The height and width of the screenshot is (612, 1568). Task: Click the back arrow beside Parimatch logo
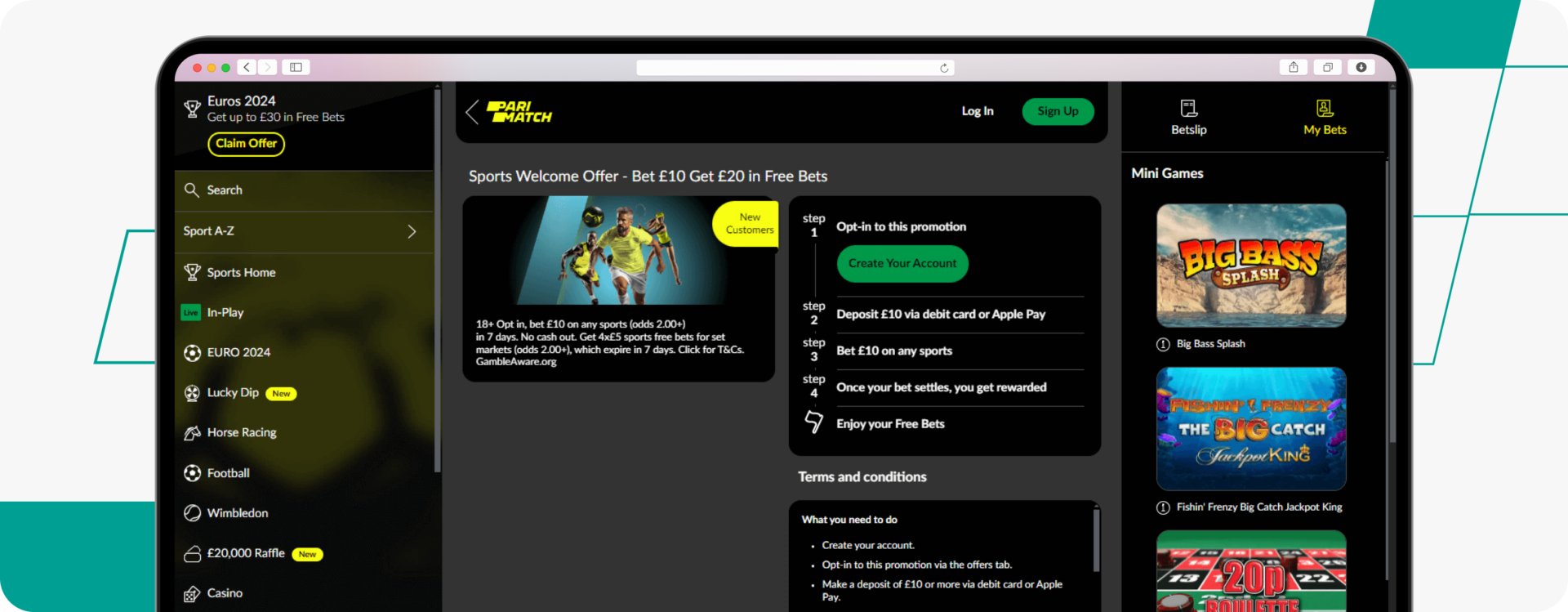[472, 112]
